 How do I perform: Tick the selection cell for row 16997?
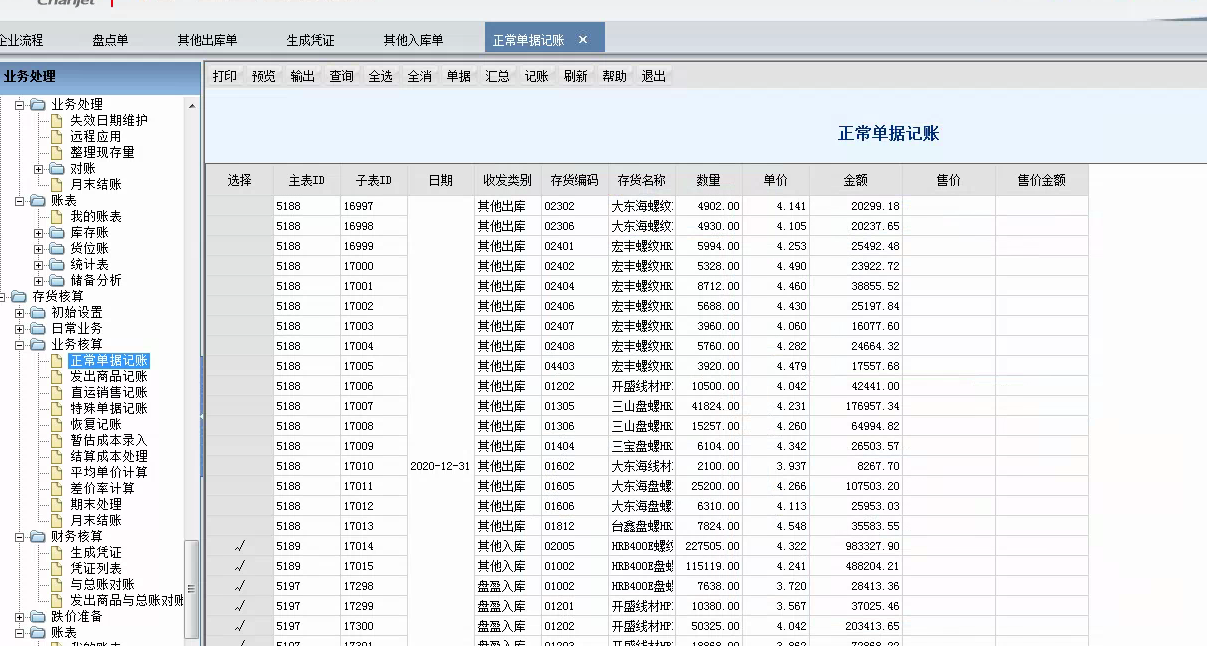[240, 206]
